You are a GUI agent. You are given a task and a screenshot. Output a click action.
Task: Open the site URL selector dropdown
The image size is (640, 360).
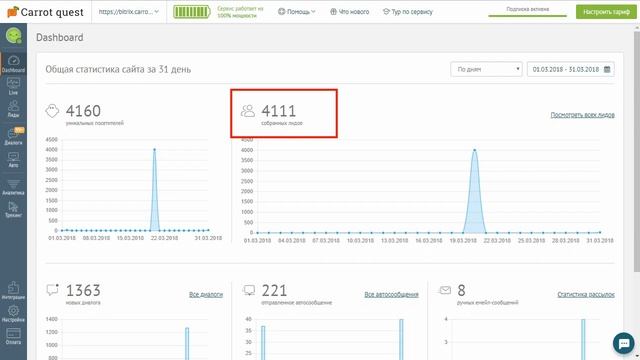click(129, 12)
